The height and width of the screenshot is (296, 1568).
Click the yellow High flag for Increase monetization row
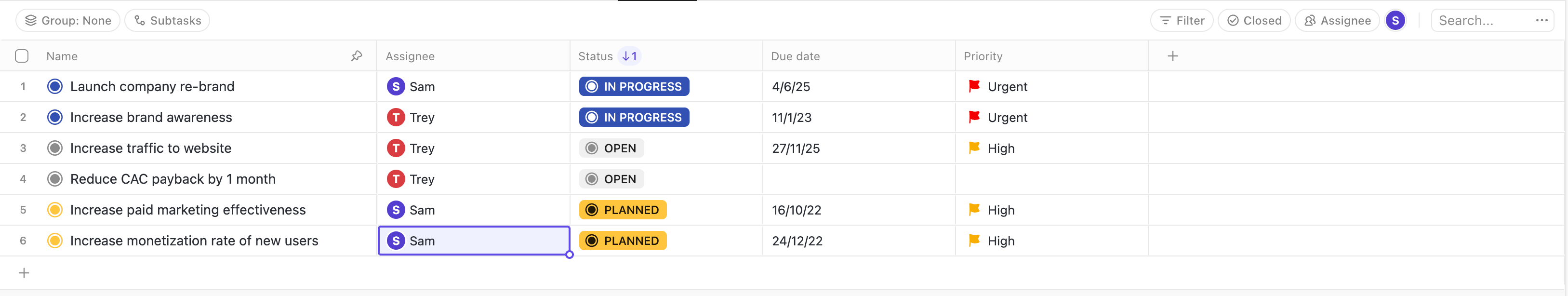(x=974, y=241)
